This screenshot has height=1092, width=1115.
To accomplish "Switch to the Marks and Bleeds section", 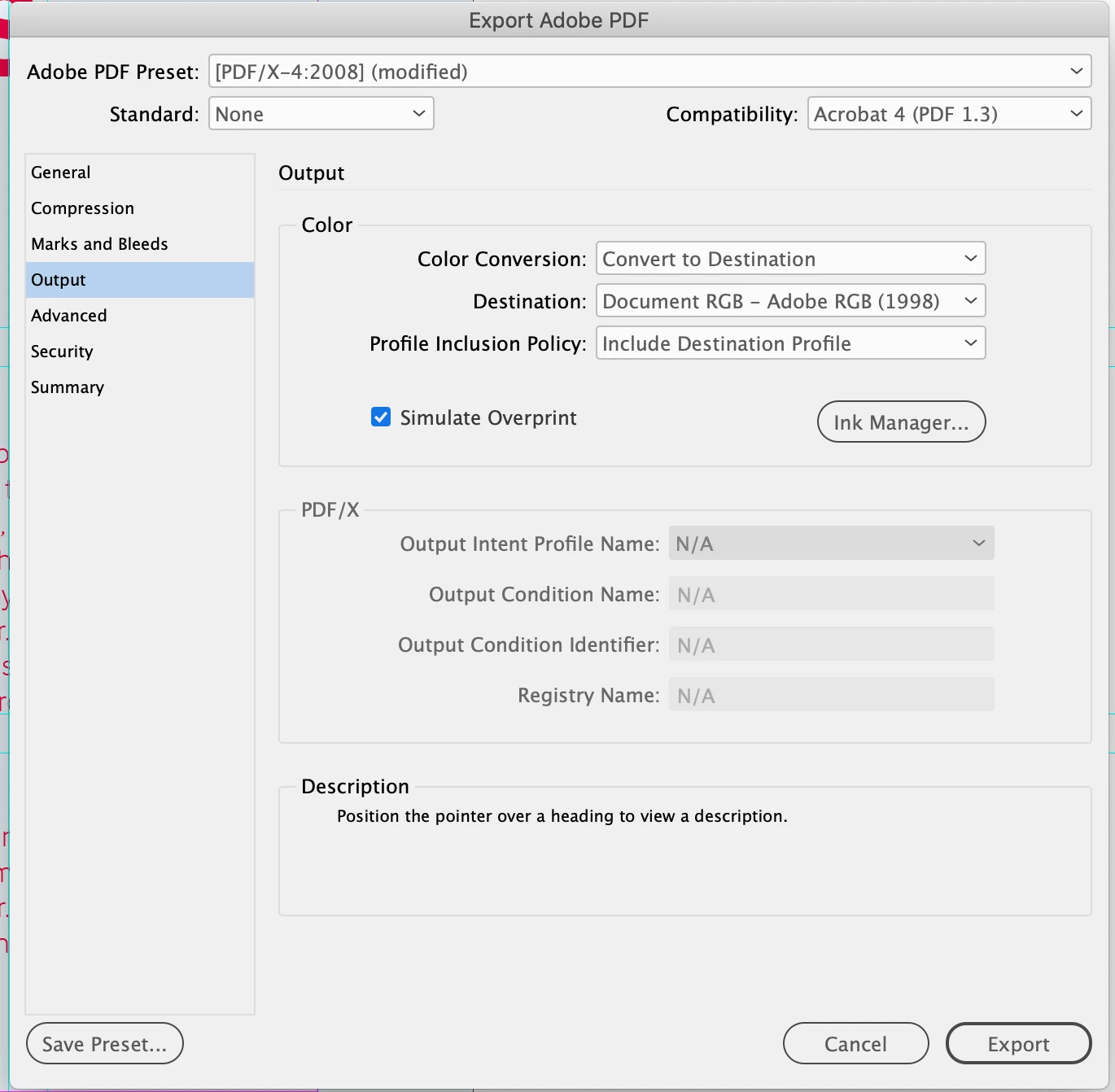I will pyautogui.click(x=140, y=244).
